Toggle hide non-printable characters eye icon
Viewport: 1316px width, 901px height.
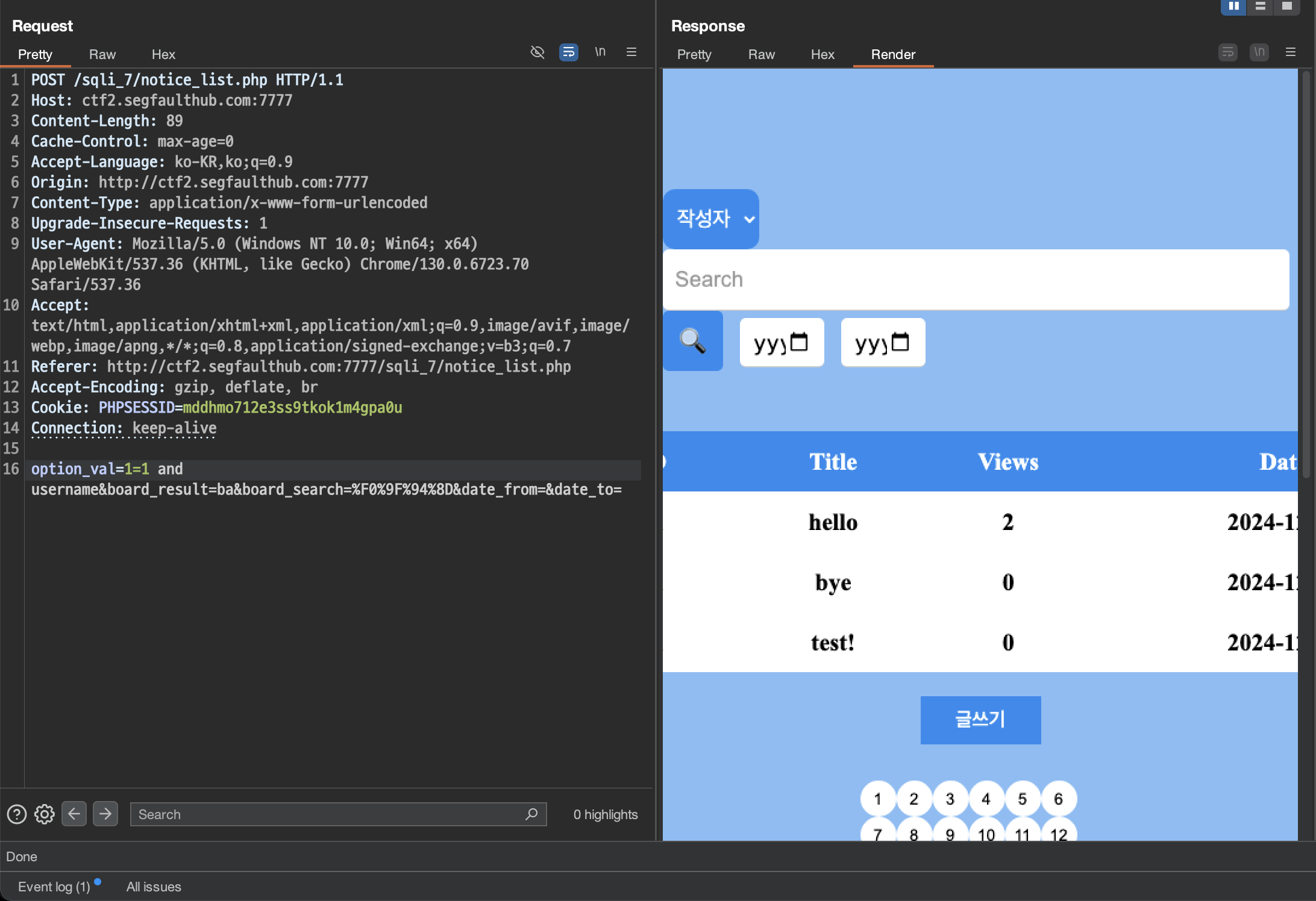coord(537,52)
